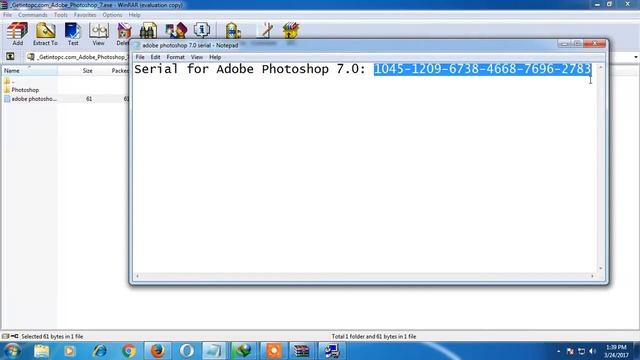Open the WinRAR File menu

coord(7,15)
